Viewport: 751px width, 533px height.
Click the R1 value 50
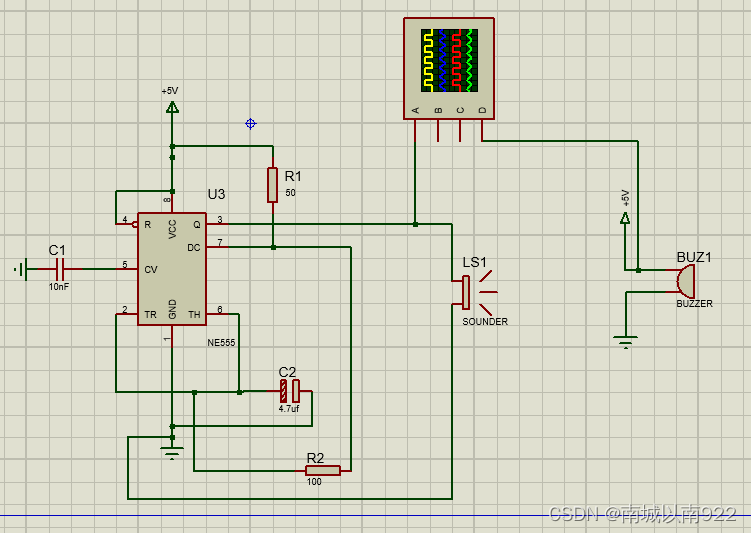(290, 193)
